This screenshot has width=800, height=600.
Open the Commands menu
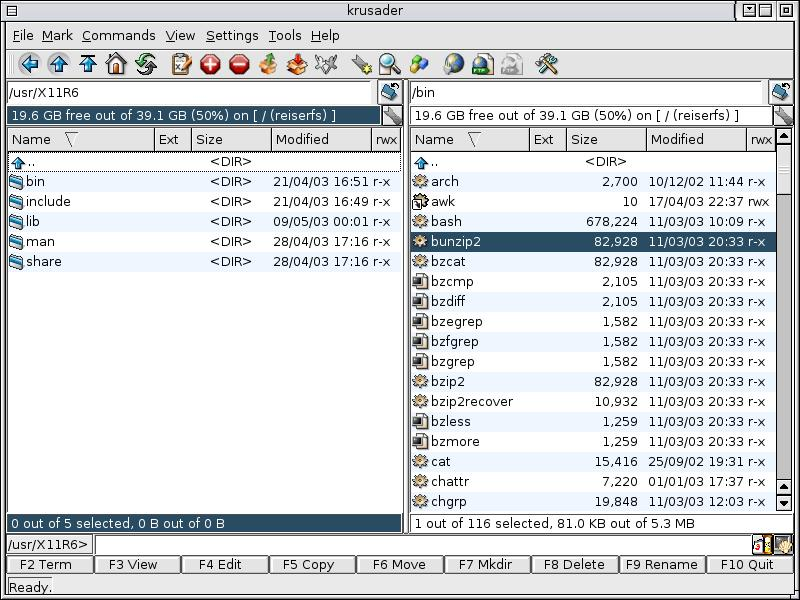tap(118, 35)
